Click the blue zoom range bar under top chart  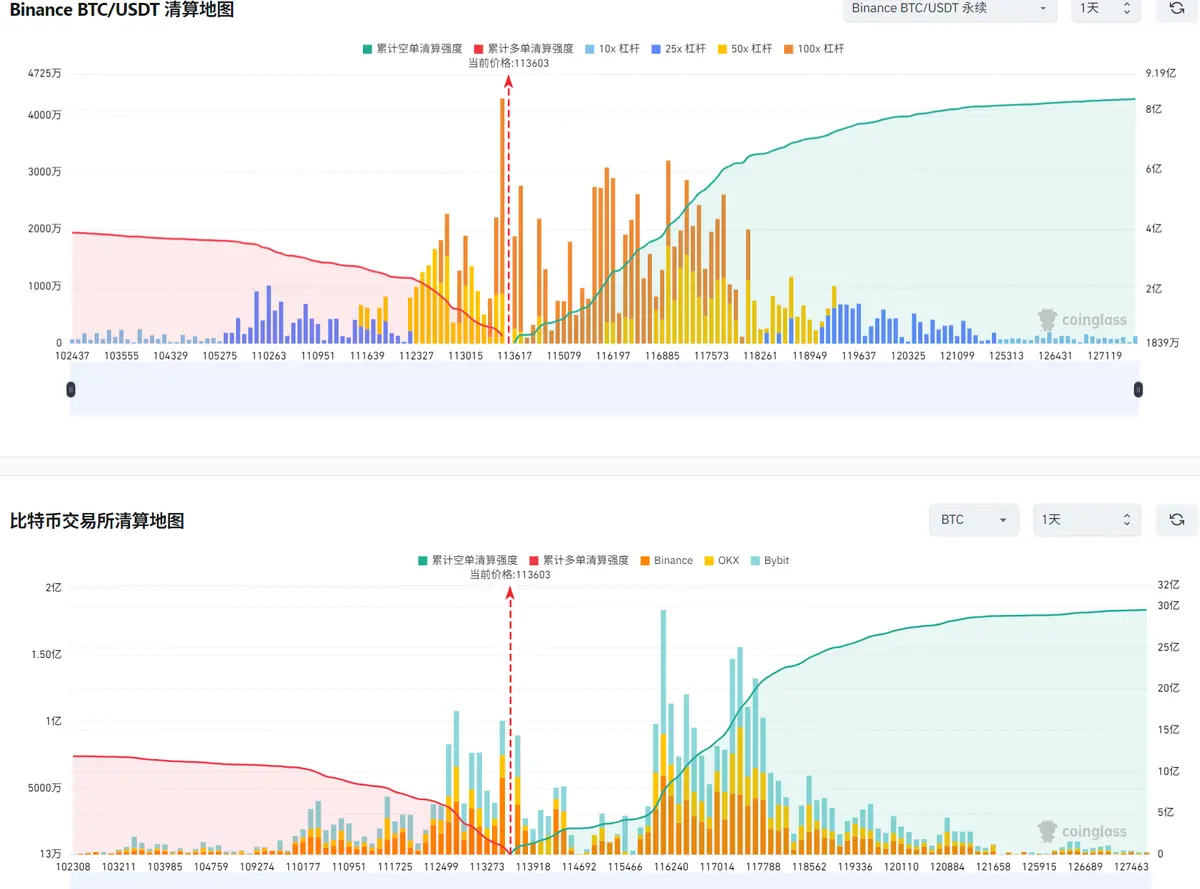[605, 389]
